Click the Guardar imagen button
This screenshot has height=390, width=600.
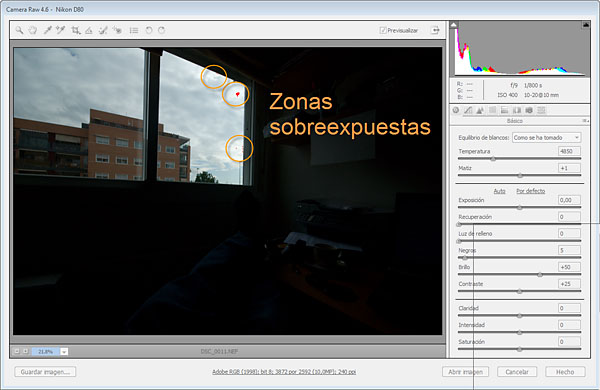pos(45,372)
